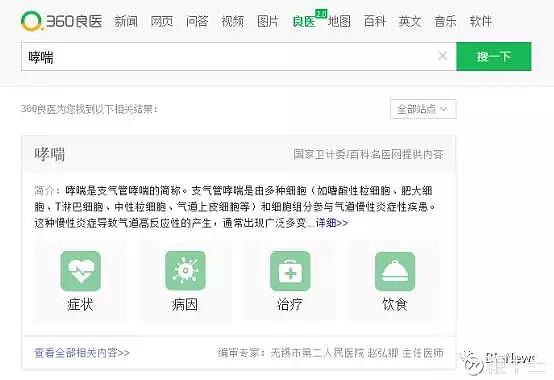Switch to the 软件 tab
The image size is (554, 380).
pos(481,22)
